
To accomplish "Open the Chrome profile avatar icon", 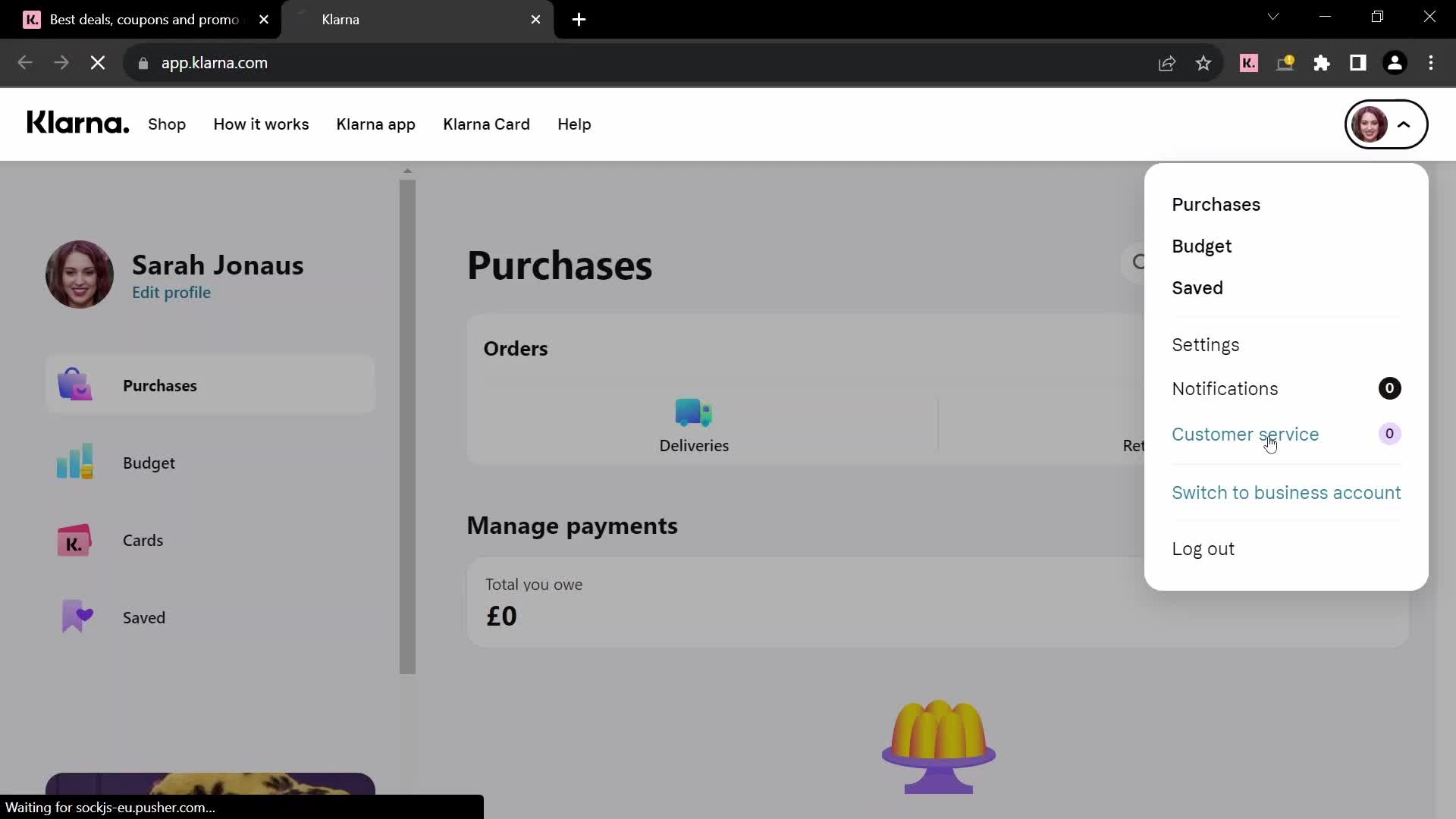I will click(1395, 63).
